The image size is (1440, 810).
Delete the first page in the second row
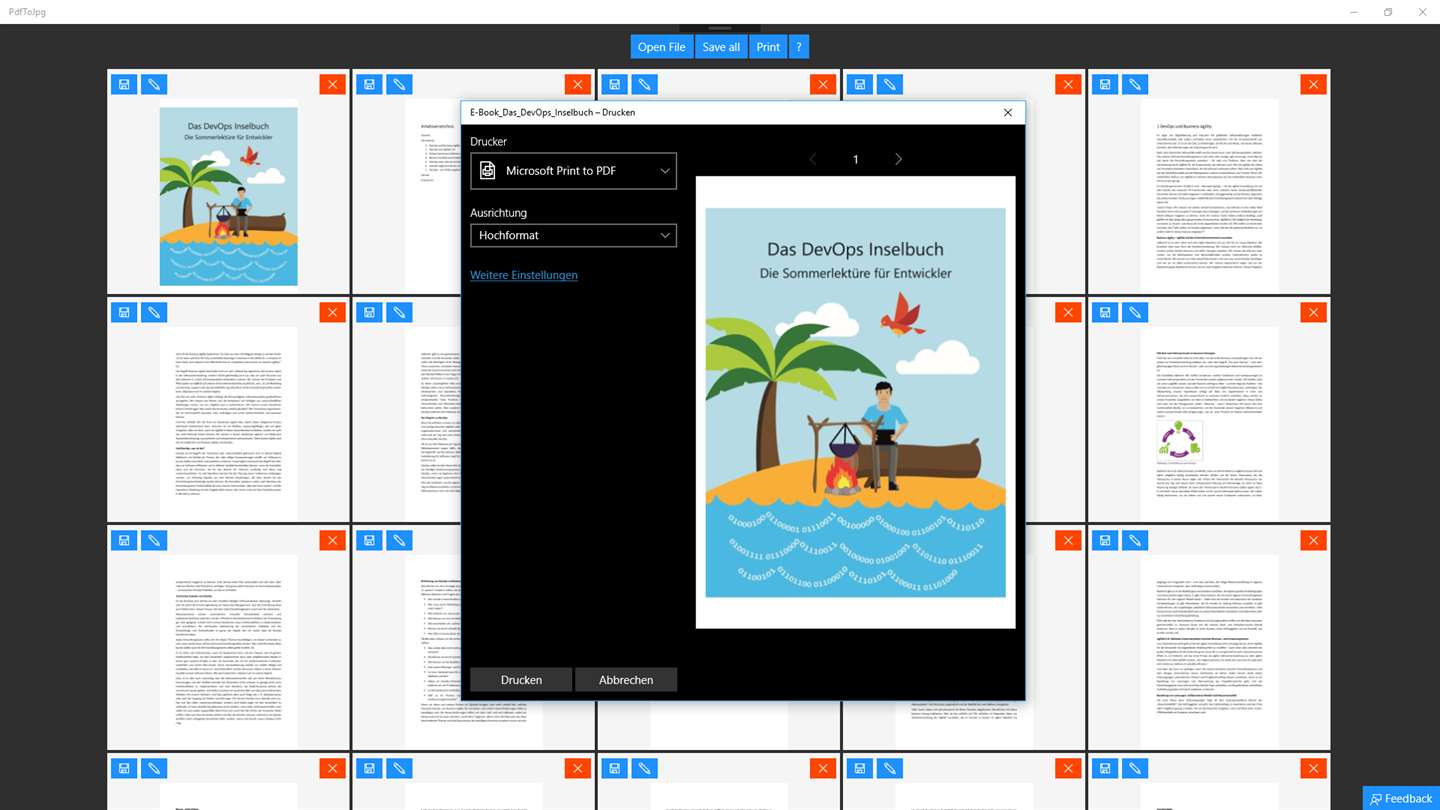pyautogui.click(x=332, y=313)
